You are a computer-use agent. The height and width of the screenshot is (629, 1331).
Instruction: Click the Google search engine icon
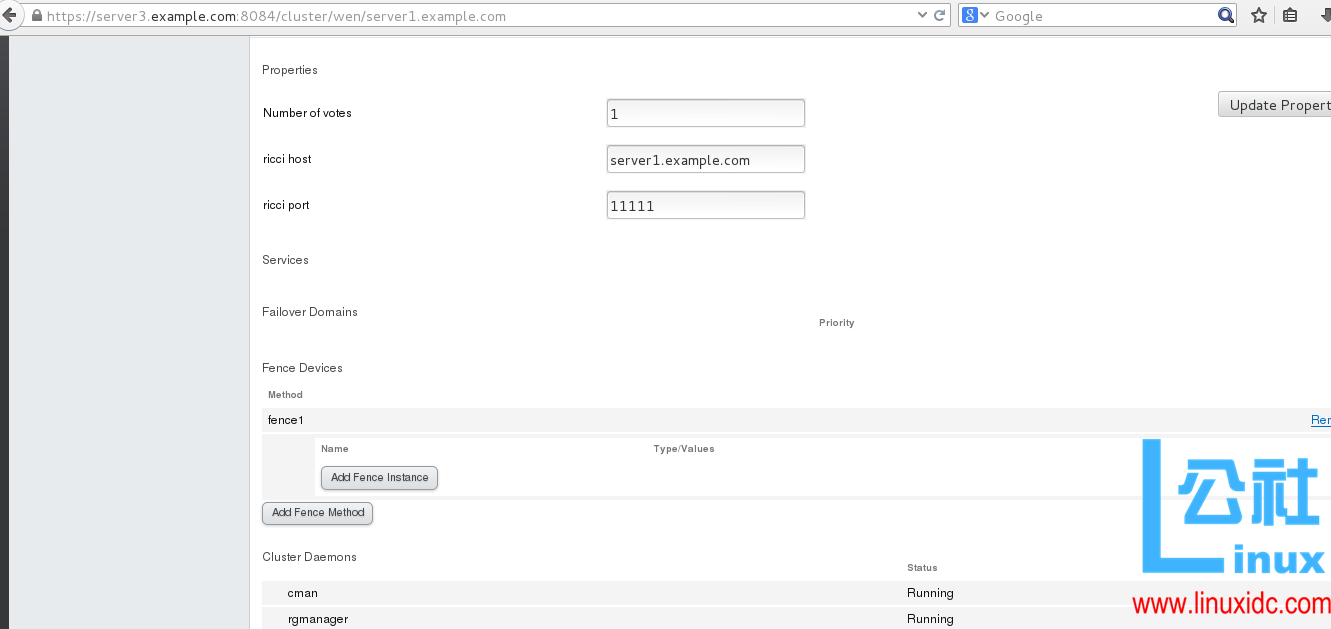(x=971, y=15)
